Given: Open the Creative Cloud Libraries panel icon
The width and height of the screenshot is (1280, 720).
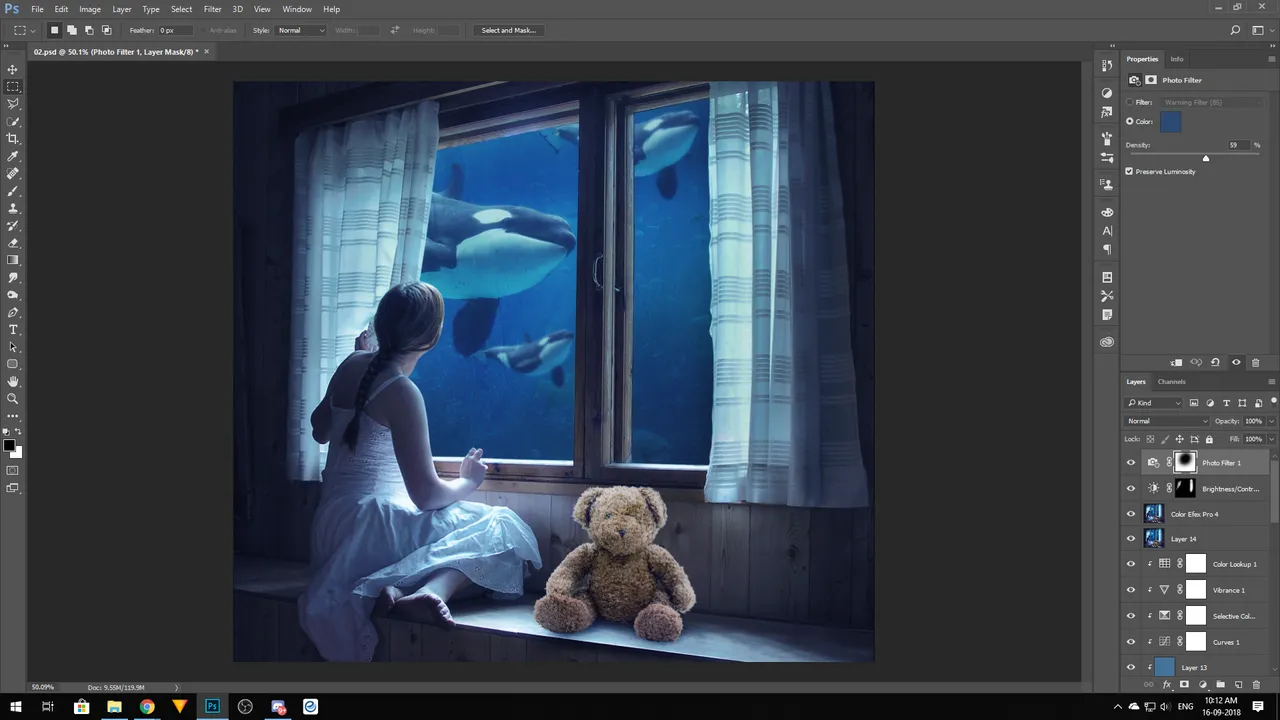Looking at the screenshot, I should (1107, 342).
